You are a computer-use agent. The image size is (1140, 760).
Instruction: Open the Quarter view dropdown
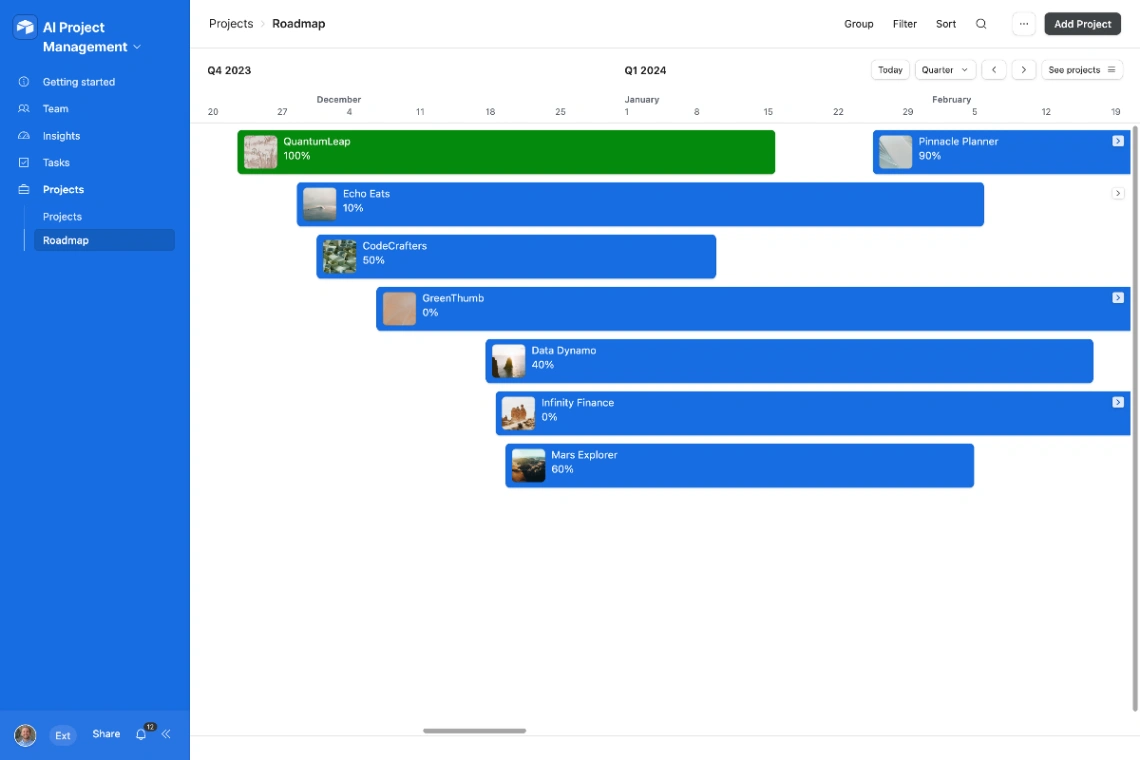click(945, 69)
